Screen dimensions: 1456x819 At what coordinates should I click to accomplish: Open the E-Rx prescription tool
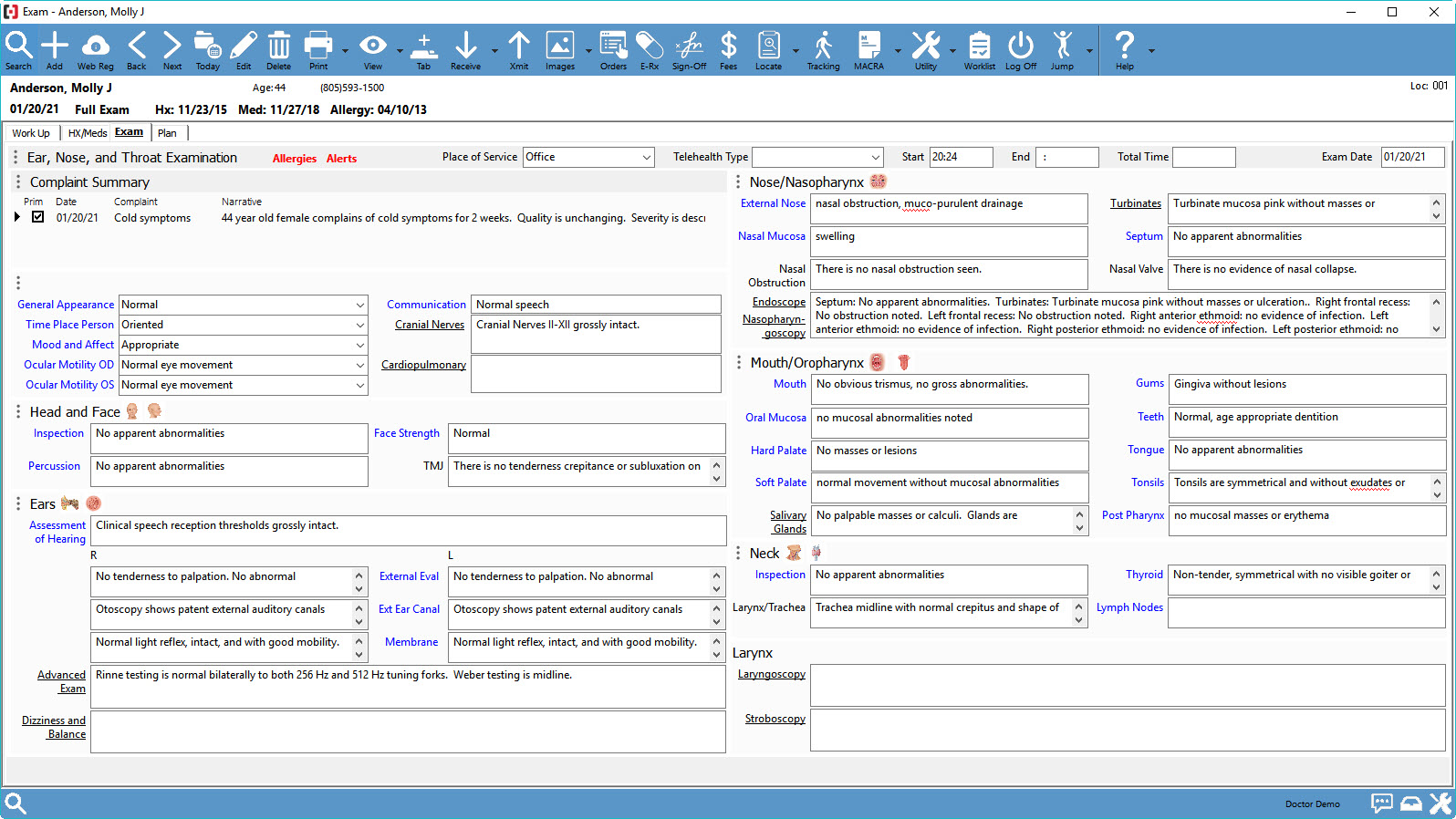coord(649,50)
